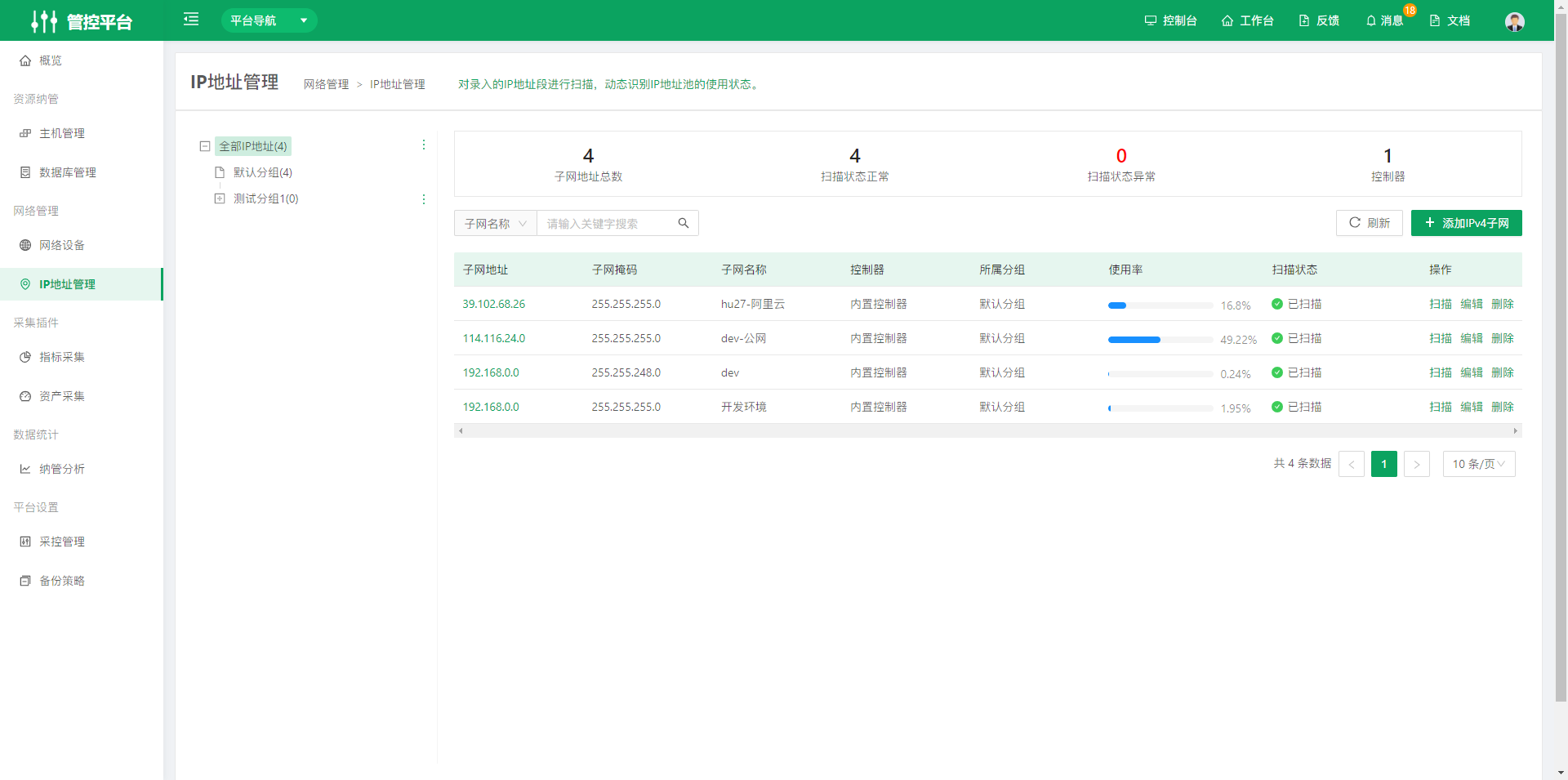Click the user avatar icon

[1515, 21]
